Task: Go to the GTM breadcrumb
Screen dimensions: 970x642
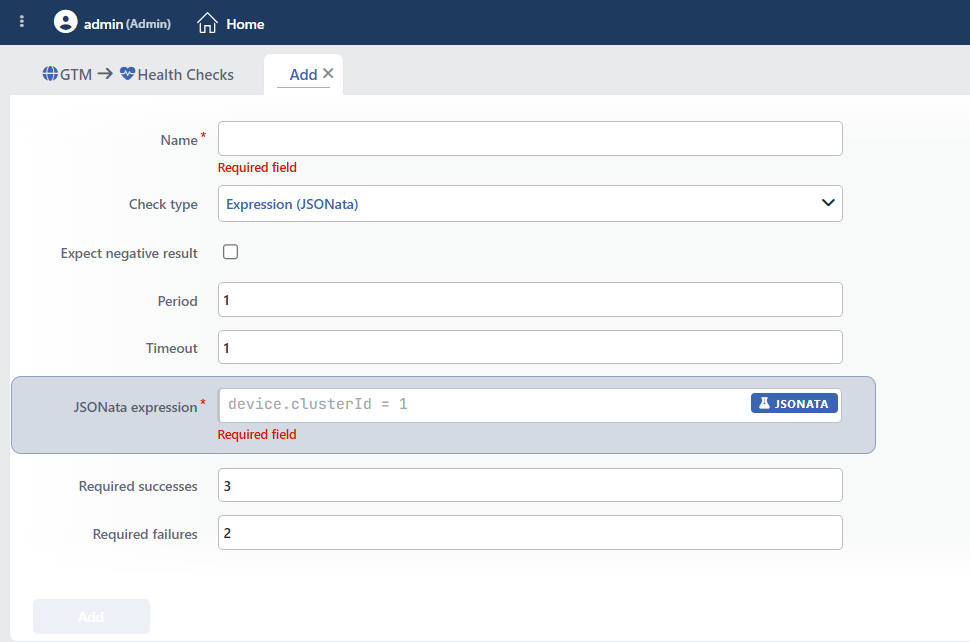Action: [x=75, y=75]
